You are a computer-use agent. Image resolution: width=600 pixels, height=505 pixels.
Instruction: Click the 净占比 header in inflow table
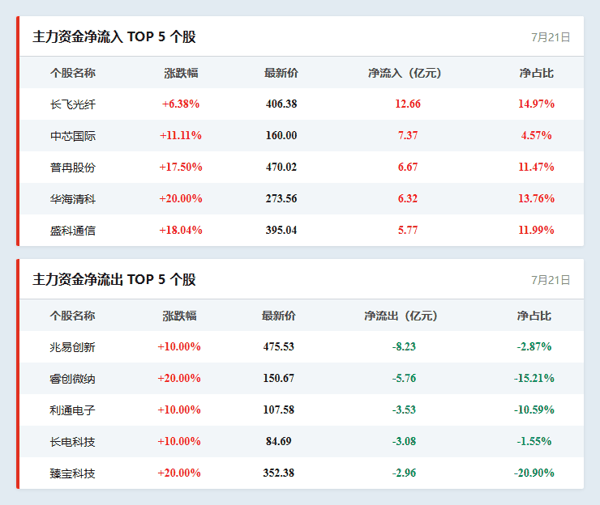[x=536, y=73]
